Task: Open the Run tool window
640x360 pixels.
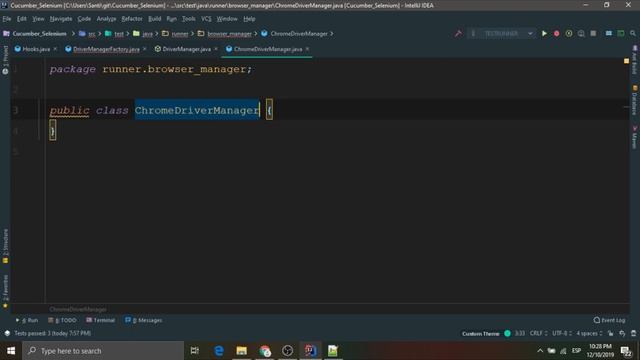Action: tap(27, 320)
